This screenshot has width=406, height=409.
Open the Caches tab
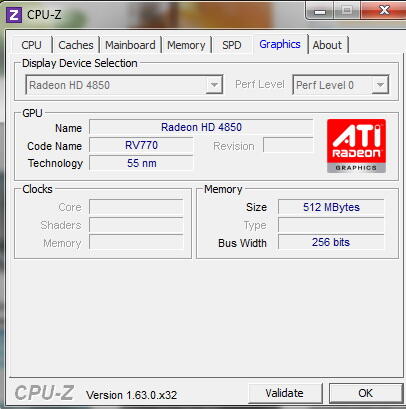pos(76,45)
